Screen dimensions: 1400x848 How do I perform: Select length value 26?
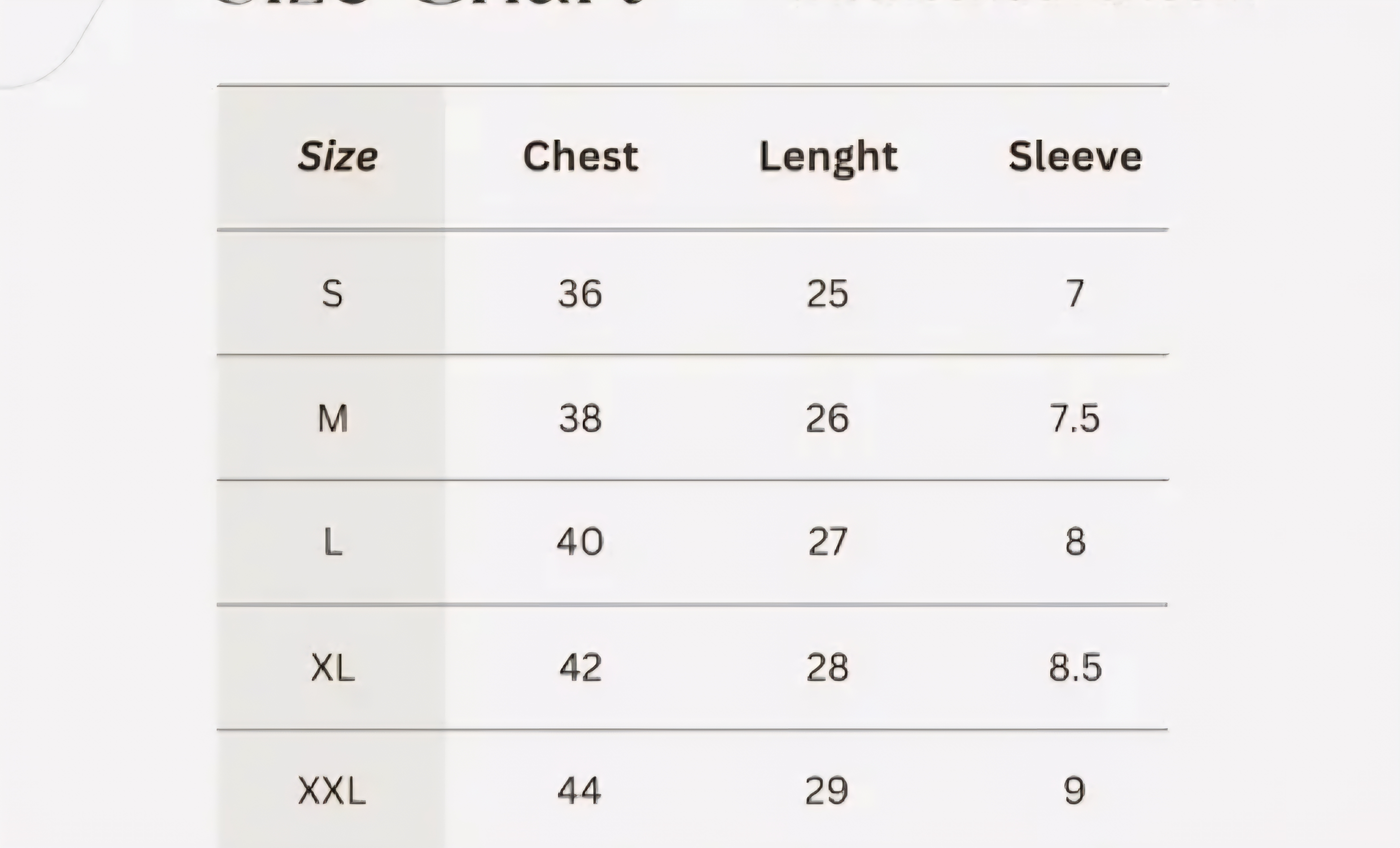pos(827,419)
